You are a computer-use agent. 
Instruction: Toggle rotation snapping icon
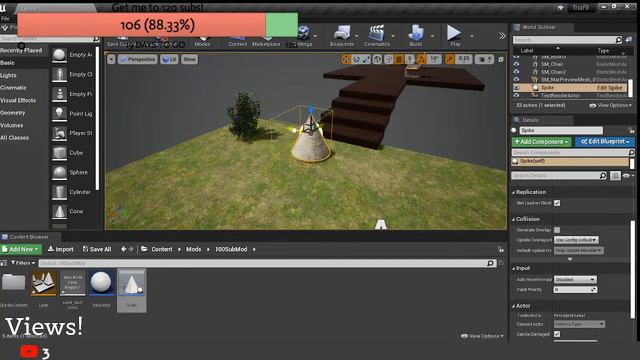click(x=422, y=59)
